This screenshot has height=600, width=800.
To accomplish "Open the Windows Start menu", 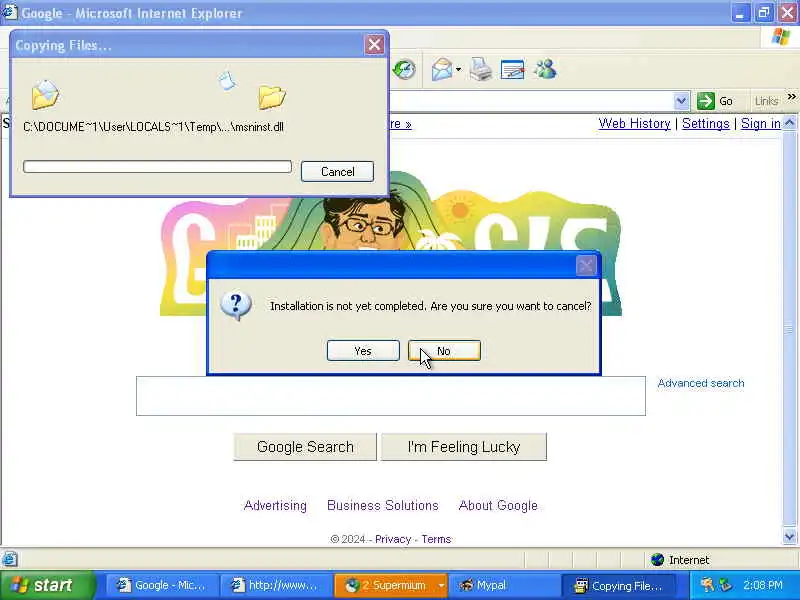I will tap(48, 585).
